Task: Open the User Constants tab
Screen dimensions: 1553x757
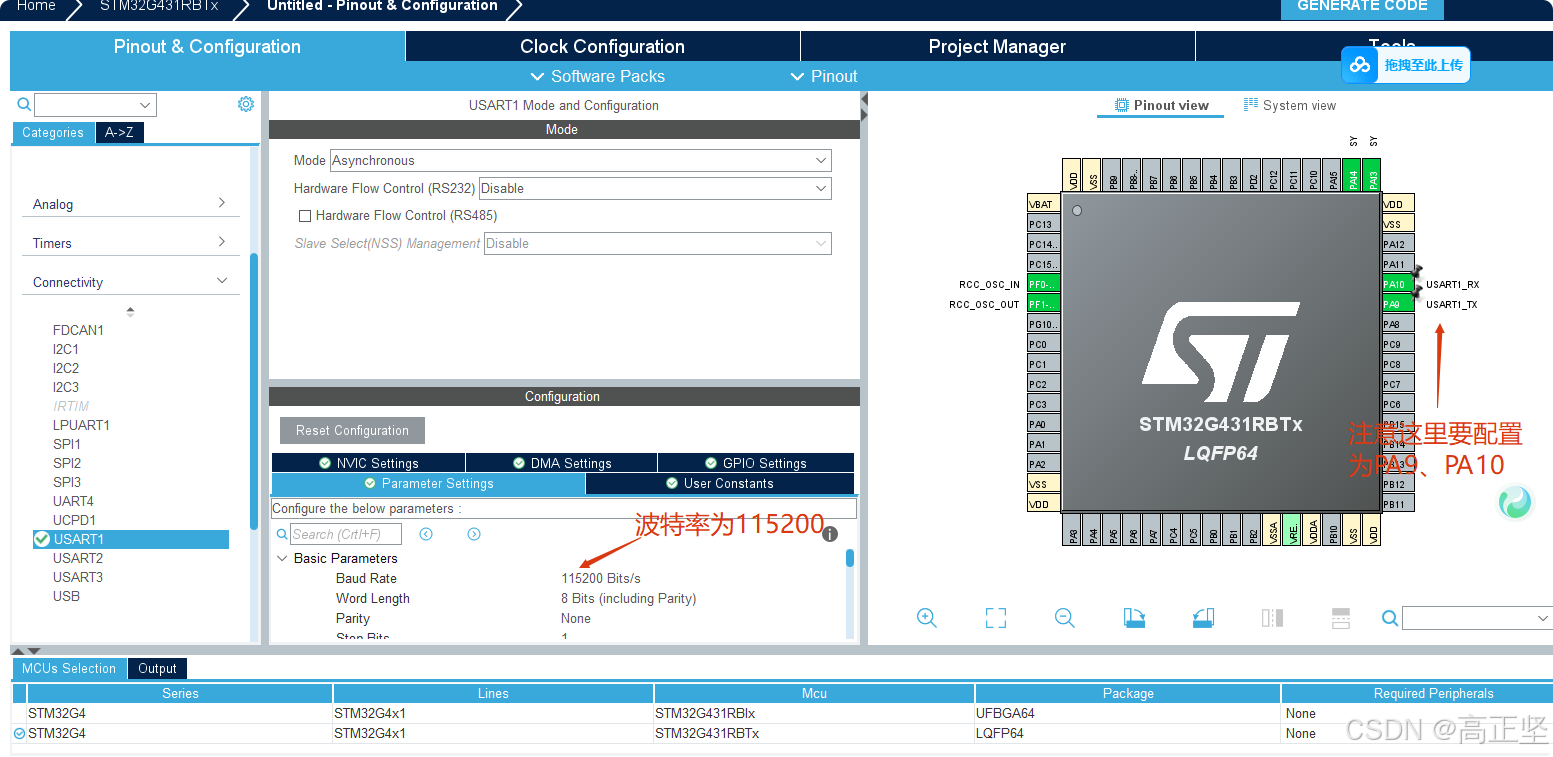Action: 720,483
